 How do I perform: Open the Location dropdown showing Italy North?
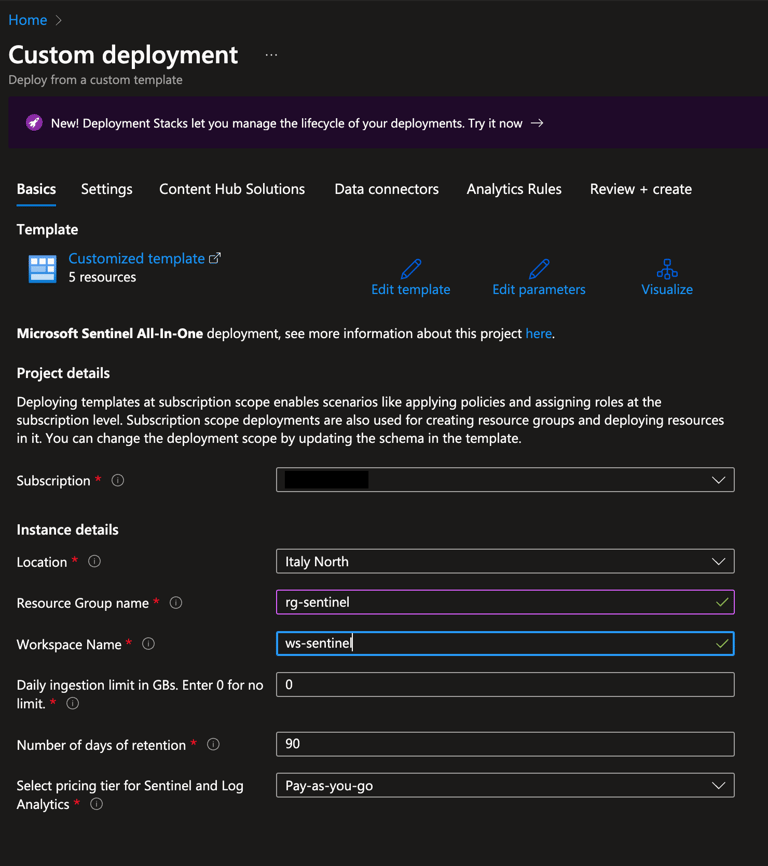point(505,562)
